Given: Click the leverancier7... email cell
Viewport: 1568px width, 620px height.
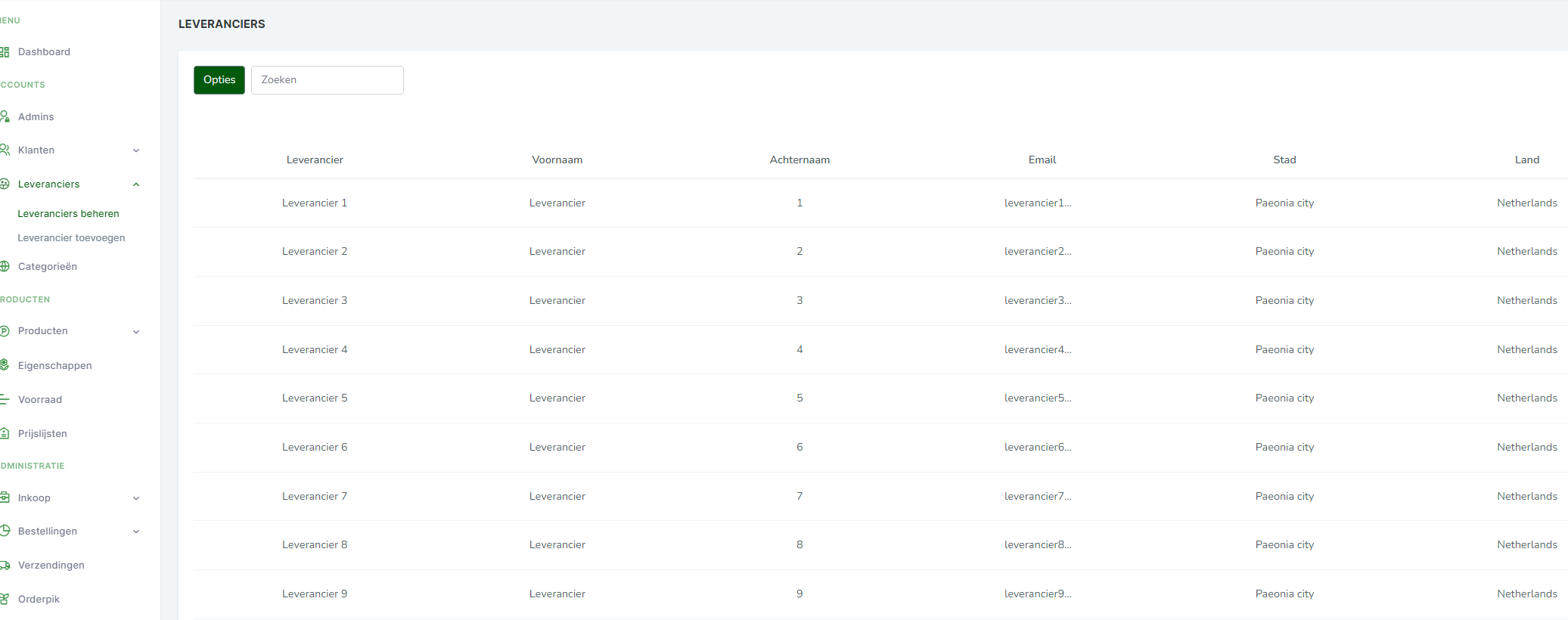Looking at the screenshot, I should [1038, 497].
